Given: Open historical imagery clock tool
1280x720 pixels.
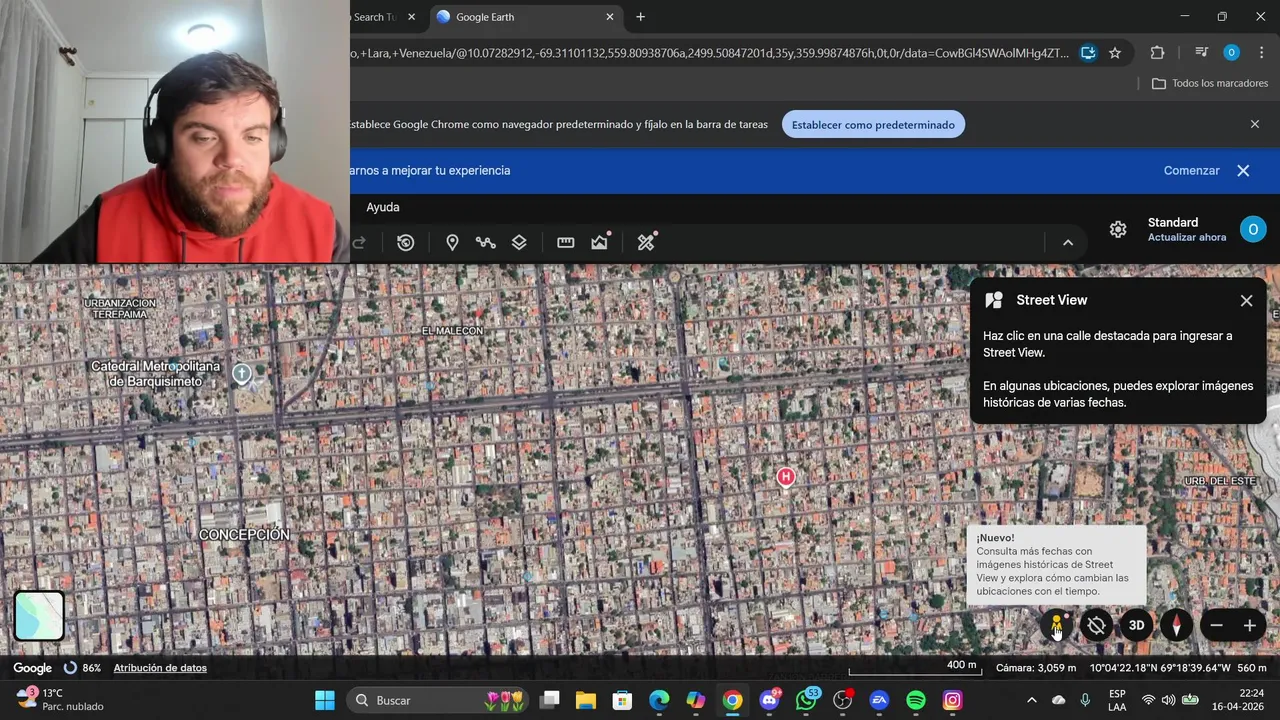Looking at the screenshot, I should 405,242.
